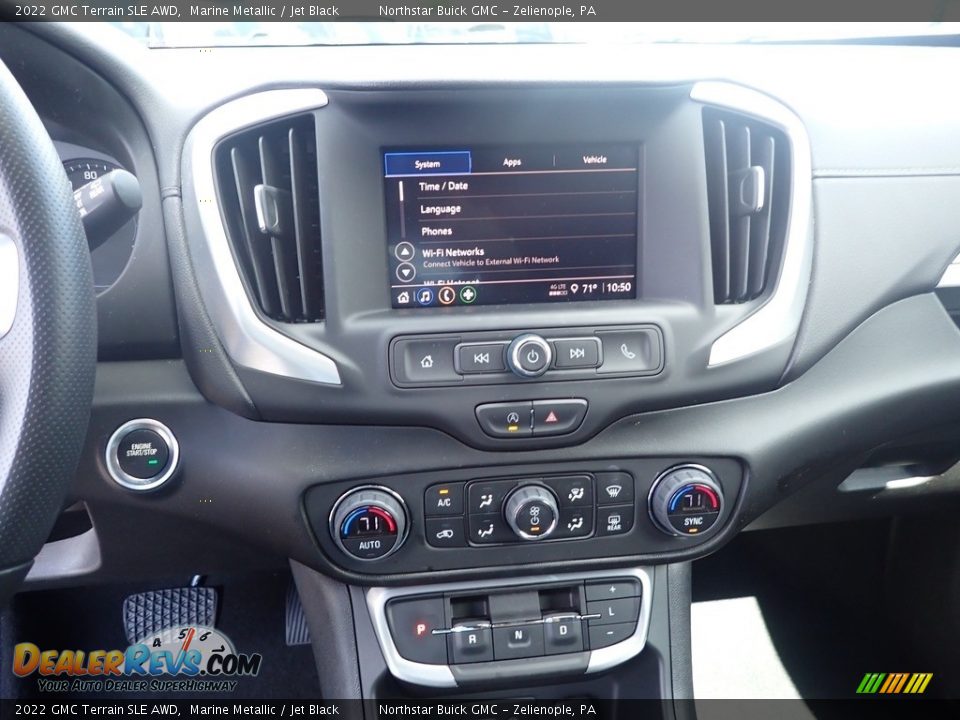Push the physical Home button below the screen

[x=427, y=361]
